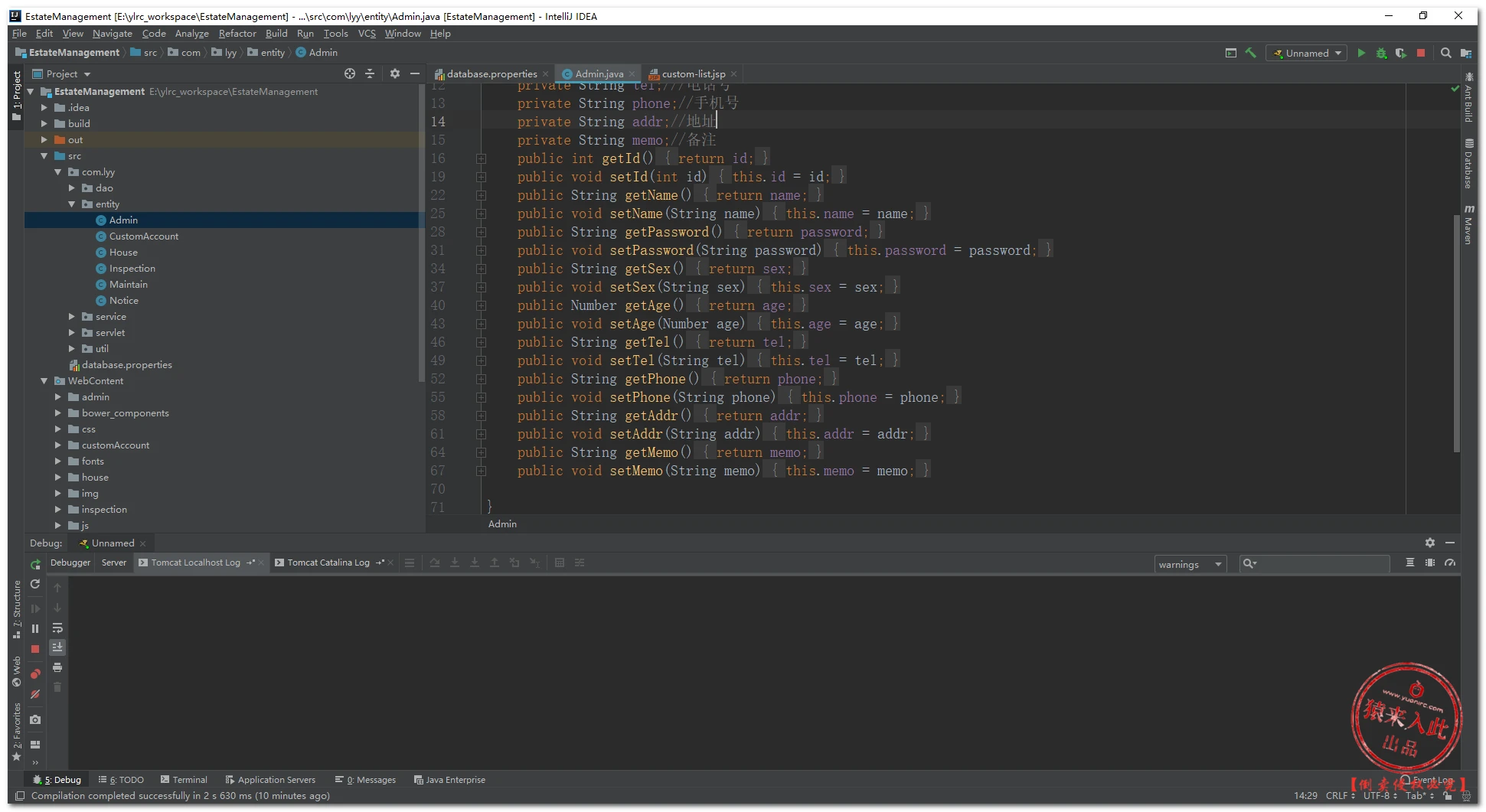This screenshot has height=812, width=1486.
Task: Toggle scroll to end in log console
Action: 57,647
